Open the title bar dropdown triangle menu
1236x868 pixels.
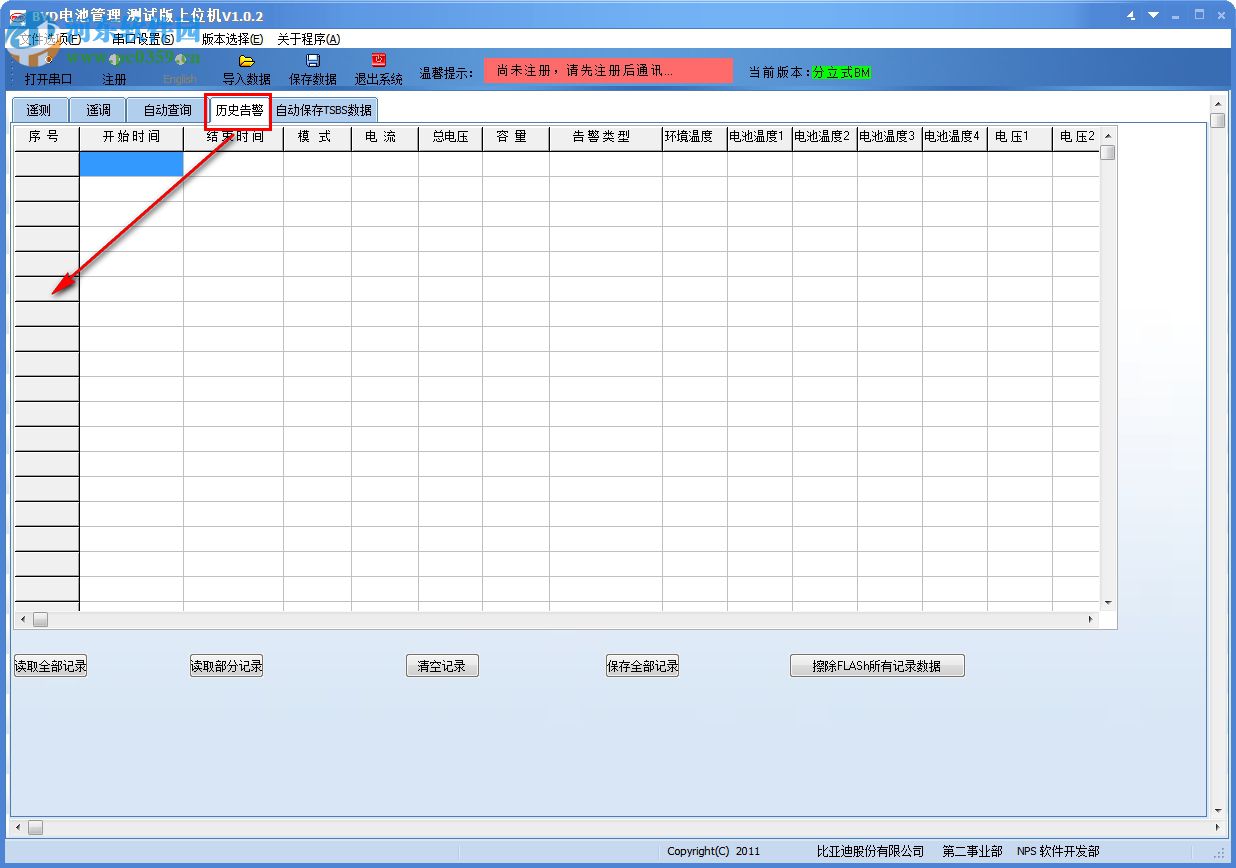1153,16
